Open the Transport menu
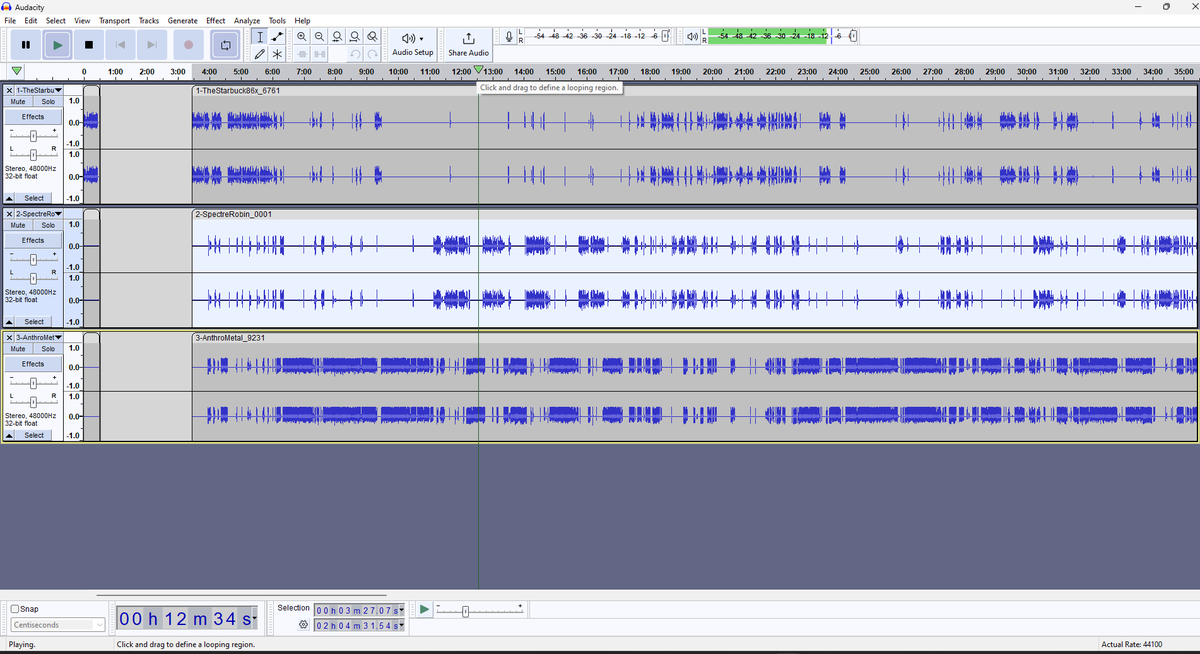The height and width of the screenshot is (654, 1200). [x=114, y=20]
